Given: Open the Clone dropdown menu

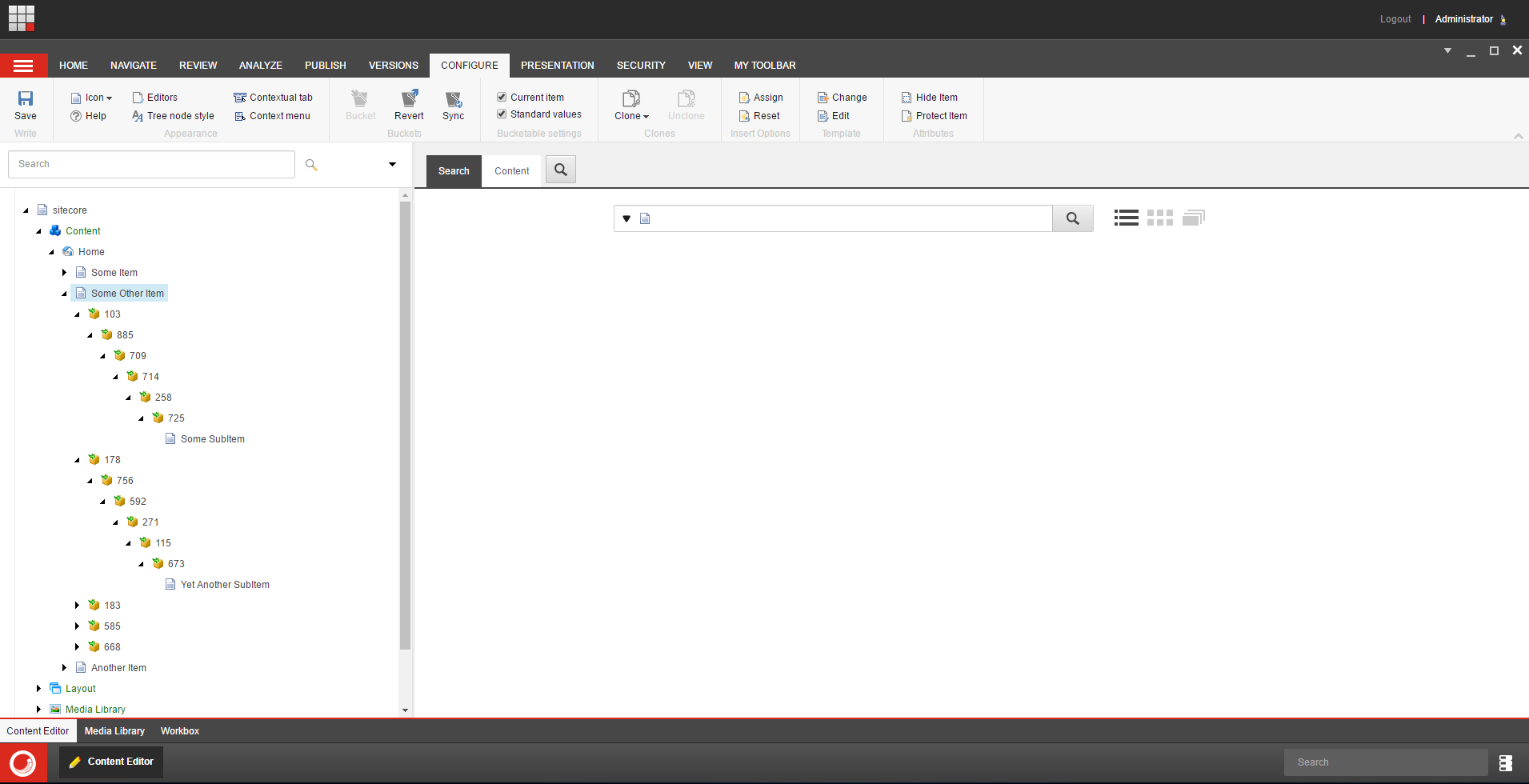Looking at the screenshot, I should [x=631, y=116].
